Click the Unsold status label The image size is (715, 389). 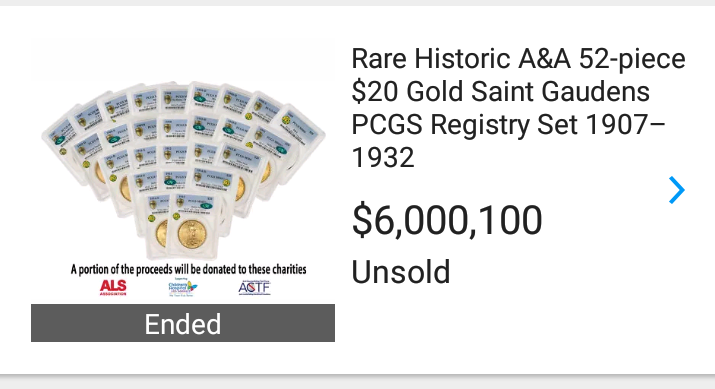click(401, 272)
